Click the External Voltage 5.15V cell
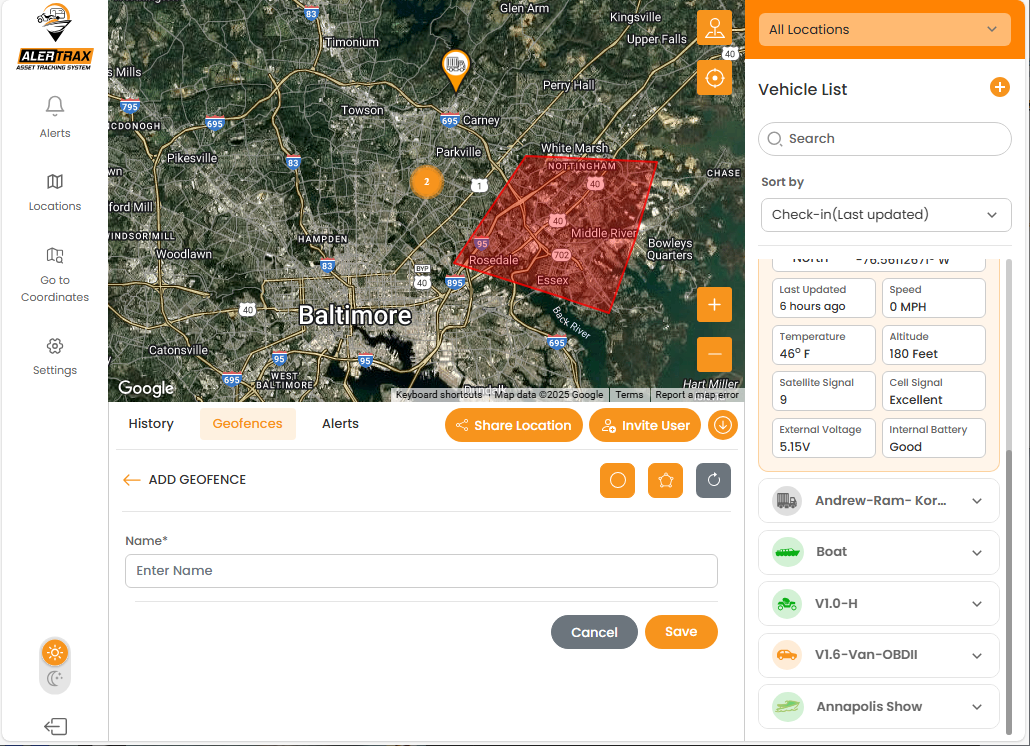This screenshot has height=746, width=1030. (823, 438)
